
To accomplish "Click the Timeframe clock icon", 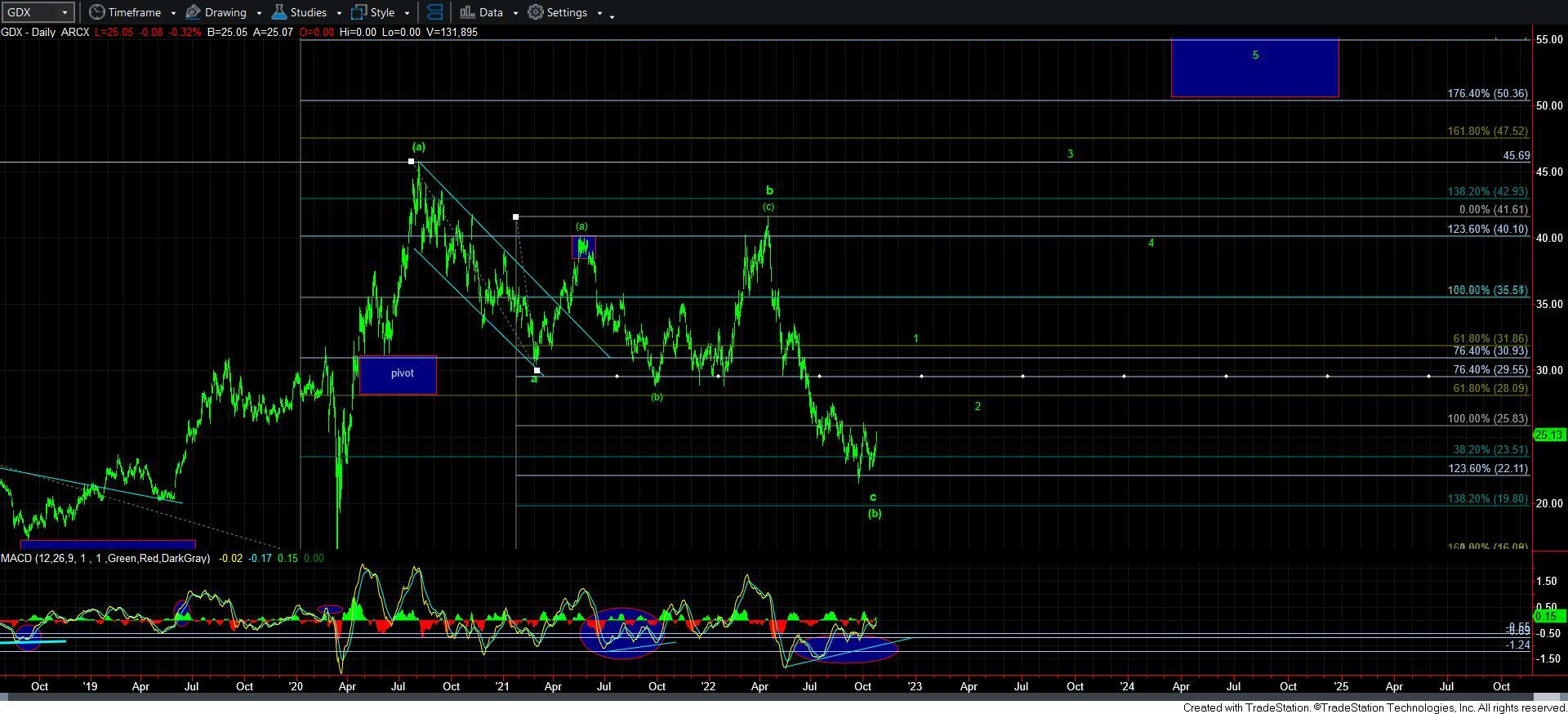I will [x=97, y=12].
